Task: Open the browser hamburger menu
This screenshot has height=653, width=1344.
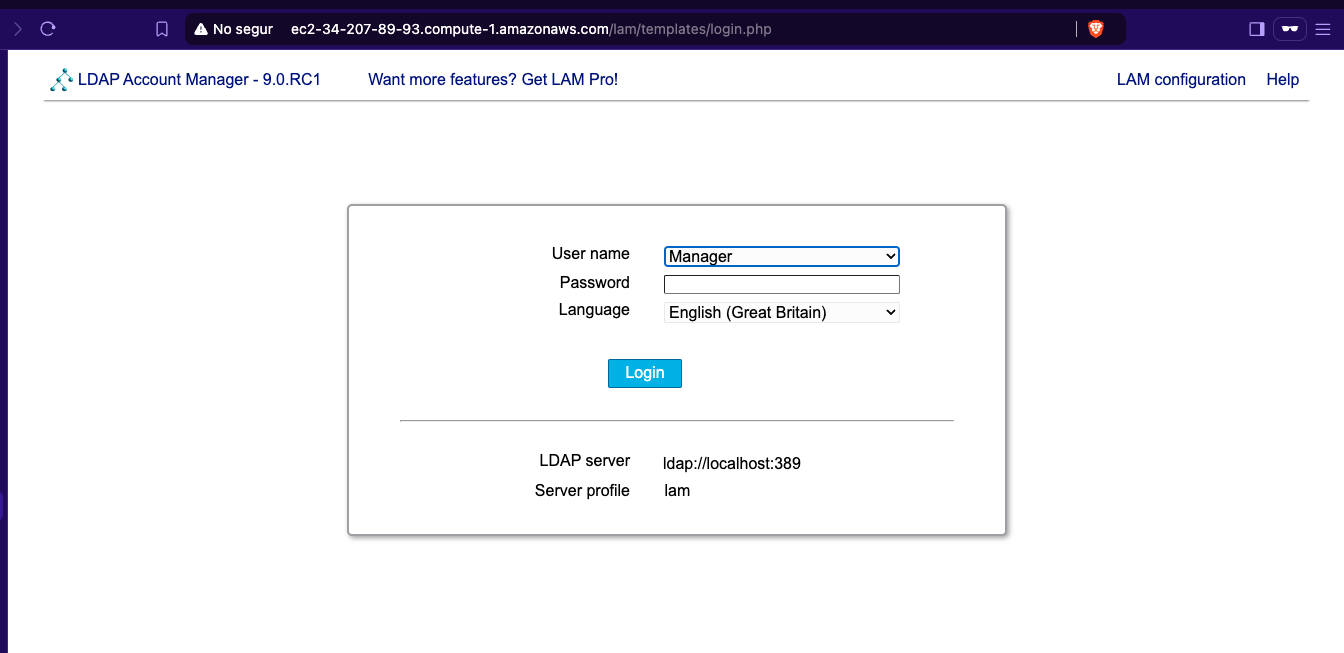Action: pyautogui.click(x=1325, y=29)
